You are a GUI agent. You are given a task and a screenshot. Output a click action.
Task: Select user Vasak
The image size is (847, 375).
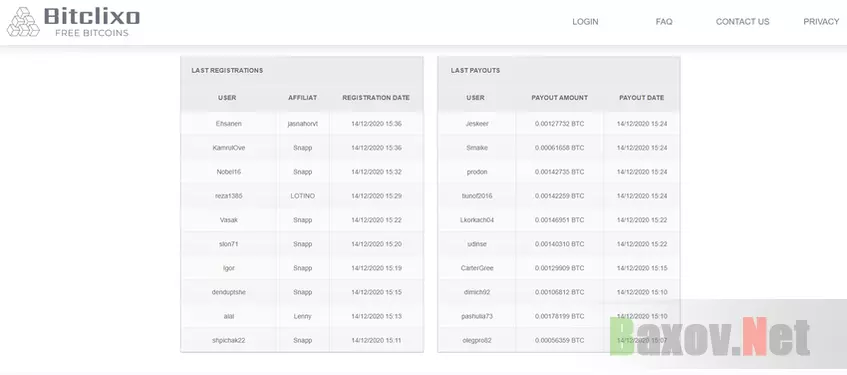(228, 220)
